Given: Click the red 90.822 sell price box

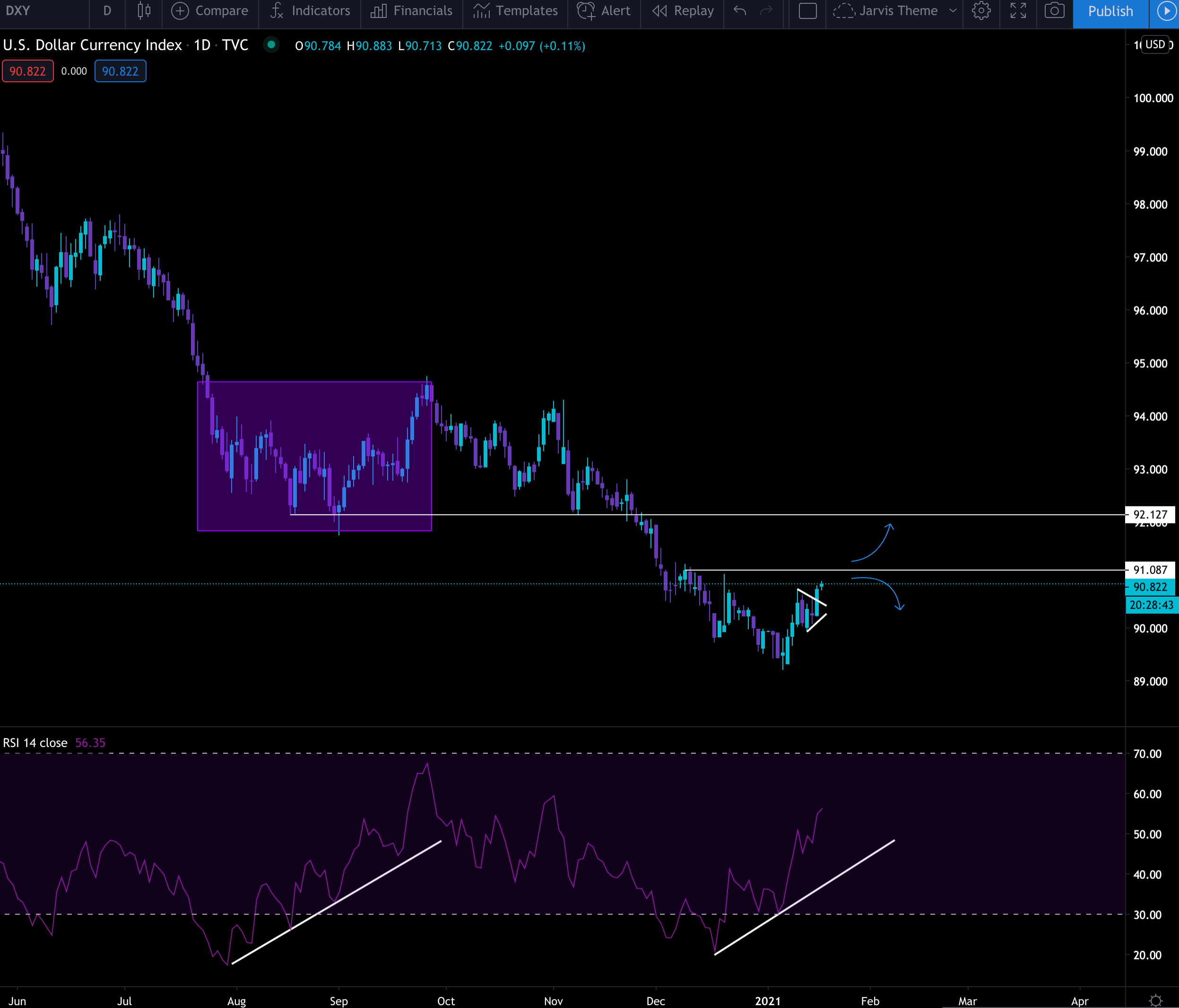Looking at the screenshot, I should [27, 71].
